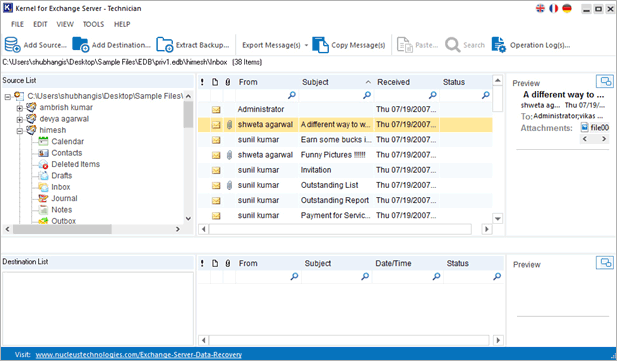Open the HELP menu

[122, 24]
